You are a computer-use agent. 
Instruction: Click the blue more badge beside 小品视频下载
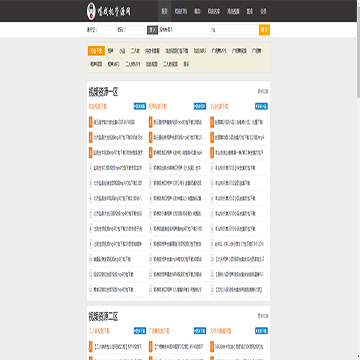tap(262, 106)
